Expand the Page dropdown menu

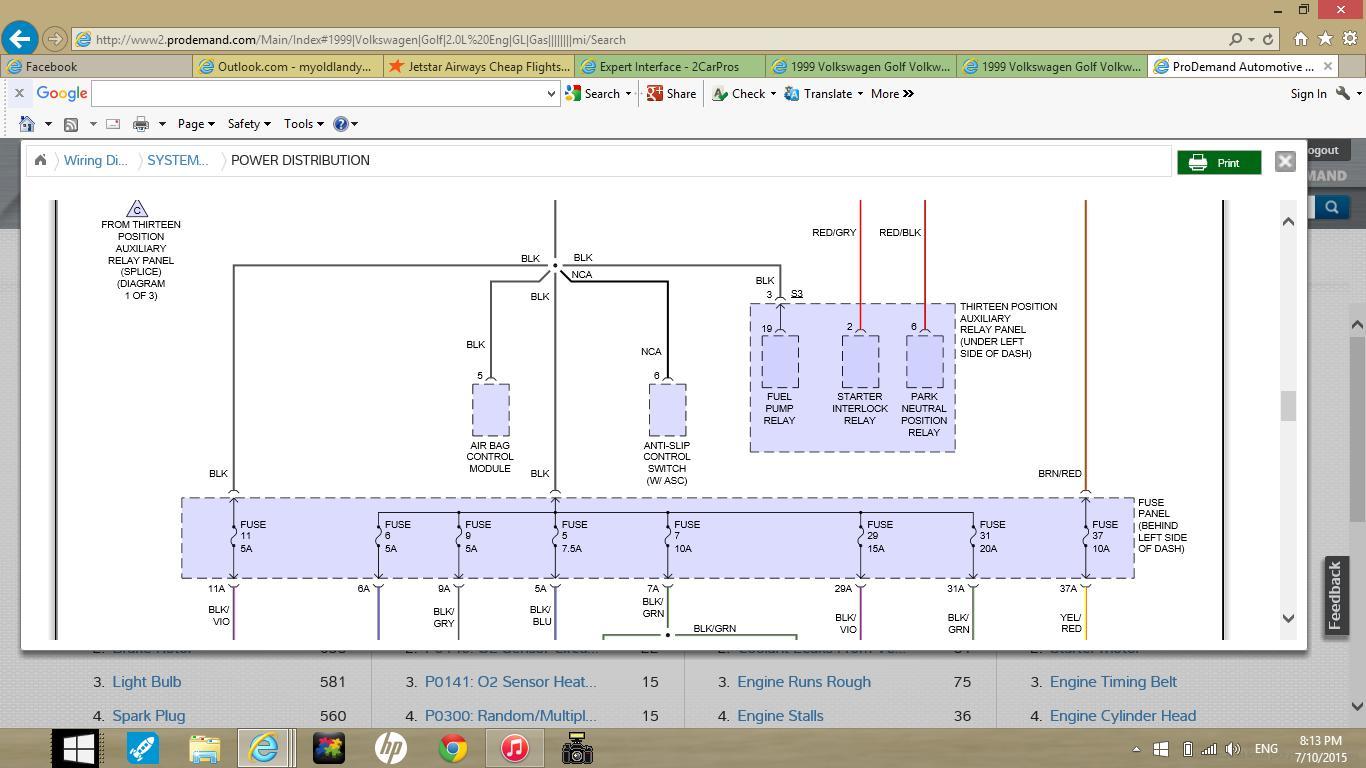(196, 124)
